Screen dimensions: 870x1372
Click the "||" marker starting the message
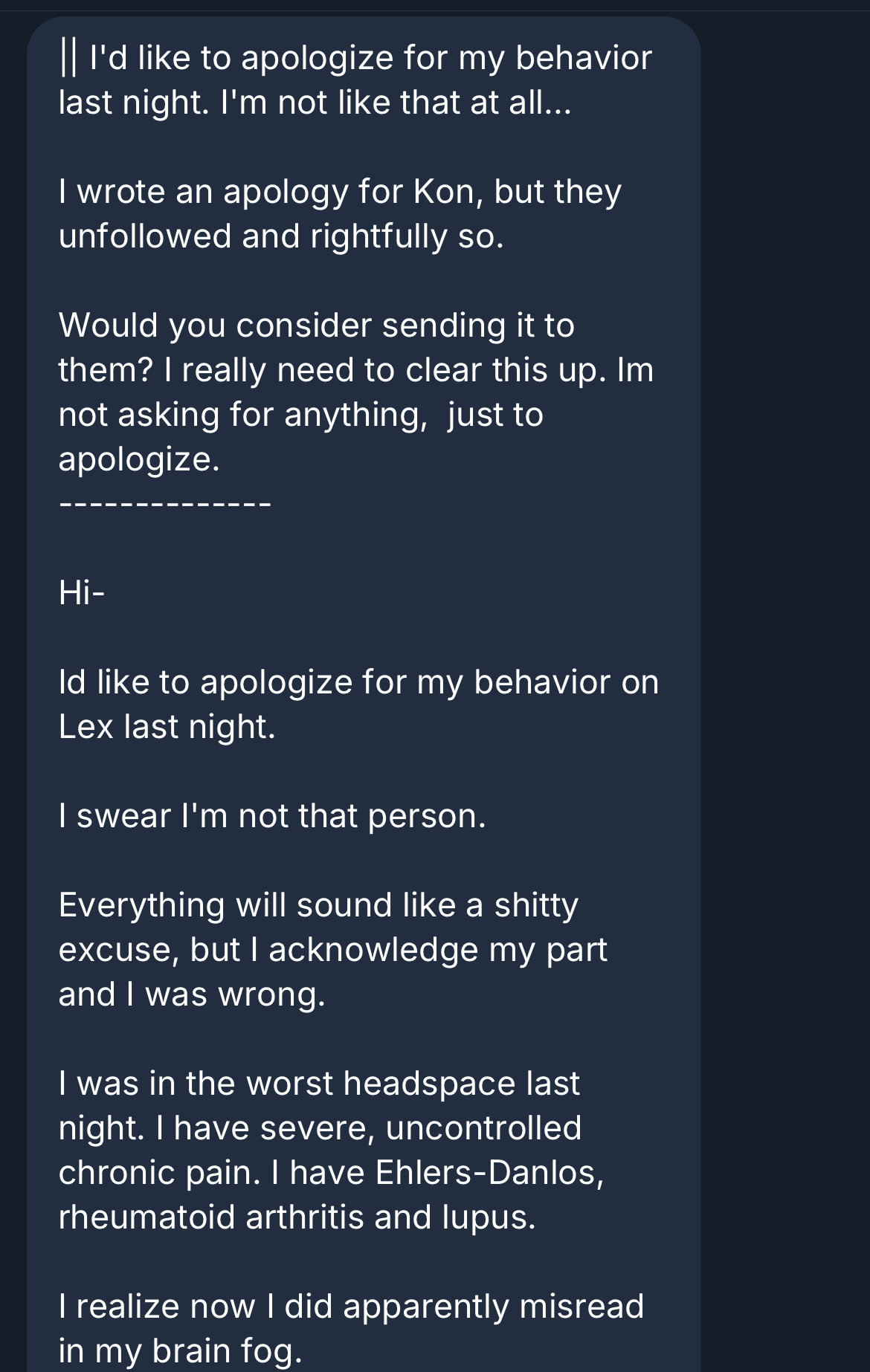68,58
